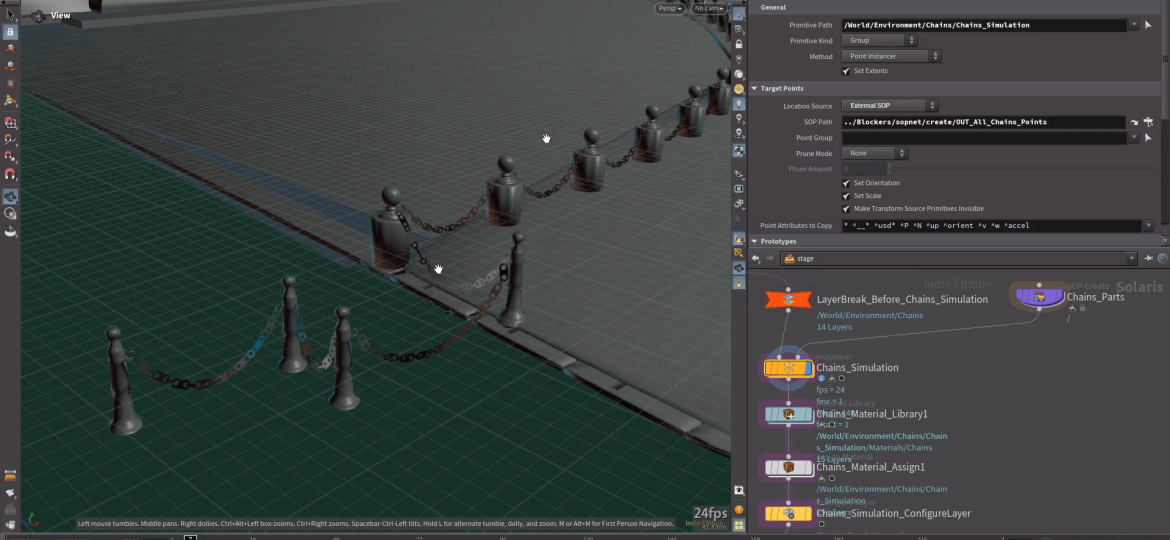Viewport: 1170px width, 540px height.
Task: Select the Chains_Parts SOP Create node
Action: pyautogui.click(x=1039, y=295)
